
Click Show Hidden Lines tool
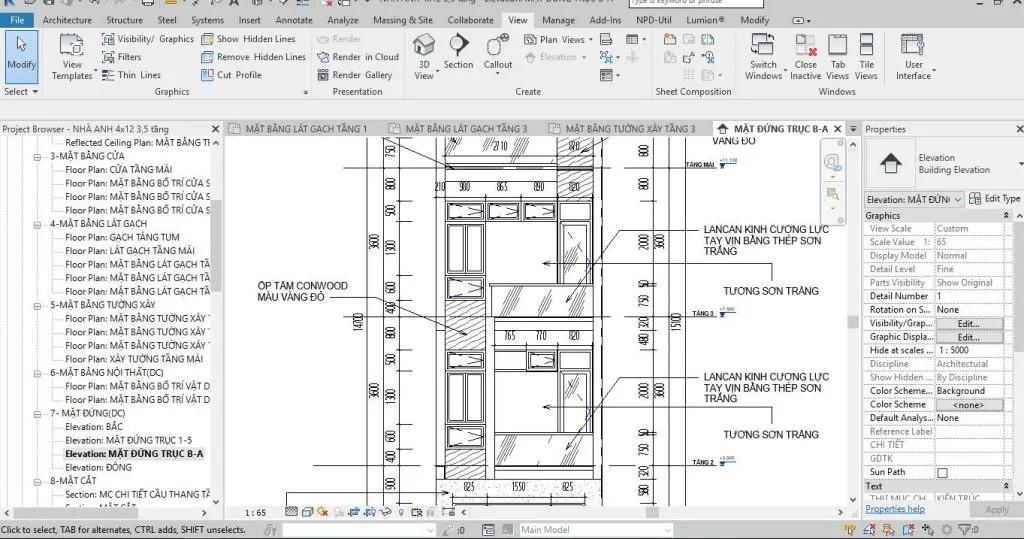coord(249,39)
